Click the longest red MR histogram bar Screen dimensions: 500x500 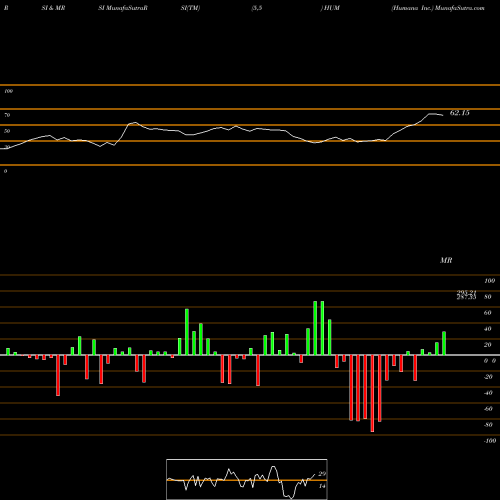tap(372, 393)
